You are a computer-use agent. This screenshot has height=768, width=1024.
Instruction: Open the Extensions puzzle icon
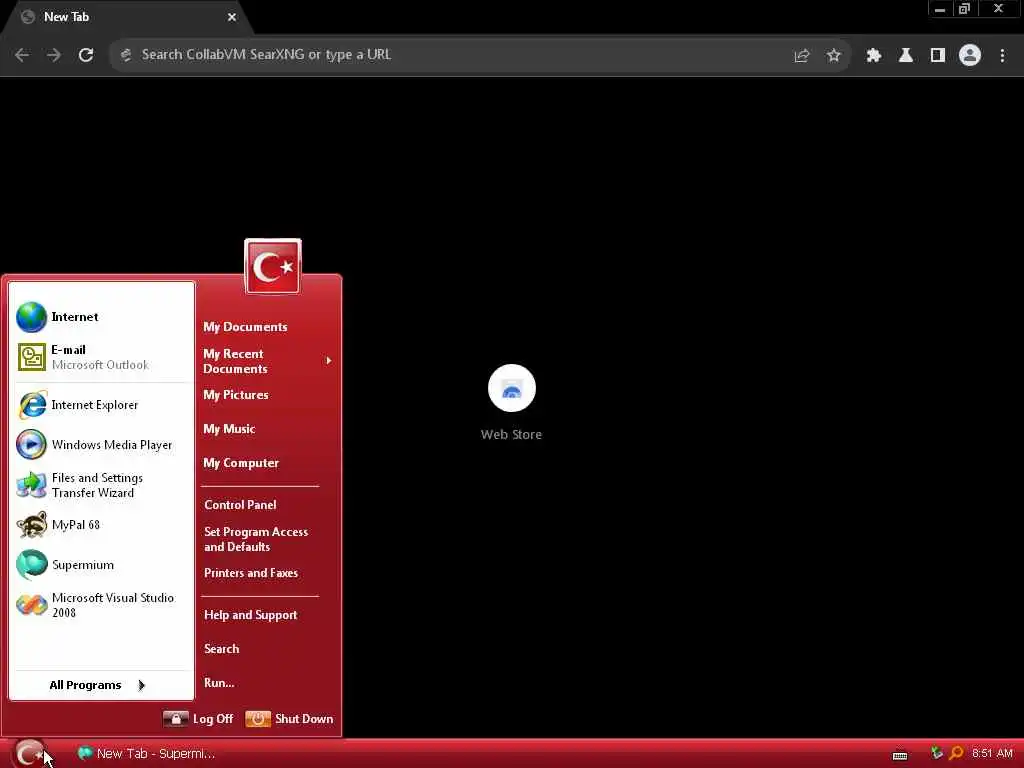[x=873, y=56]
